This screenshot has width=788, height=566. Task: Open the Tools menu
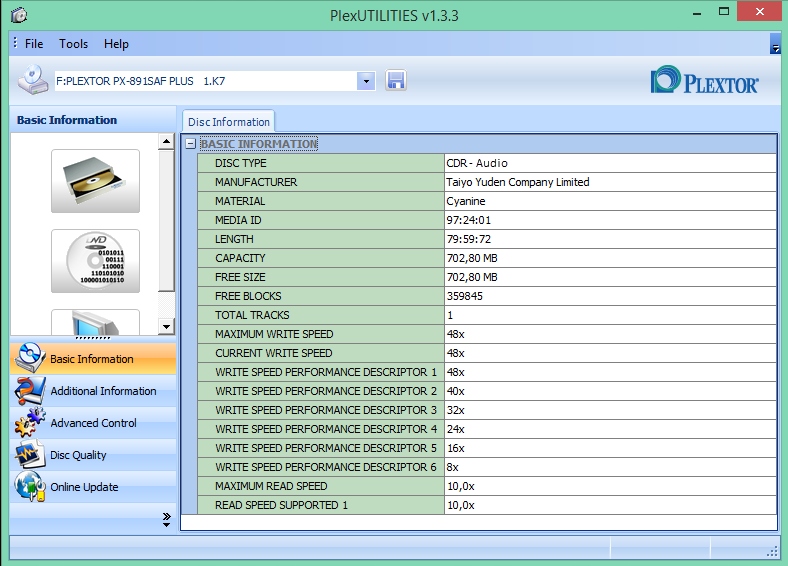[73, 44]
